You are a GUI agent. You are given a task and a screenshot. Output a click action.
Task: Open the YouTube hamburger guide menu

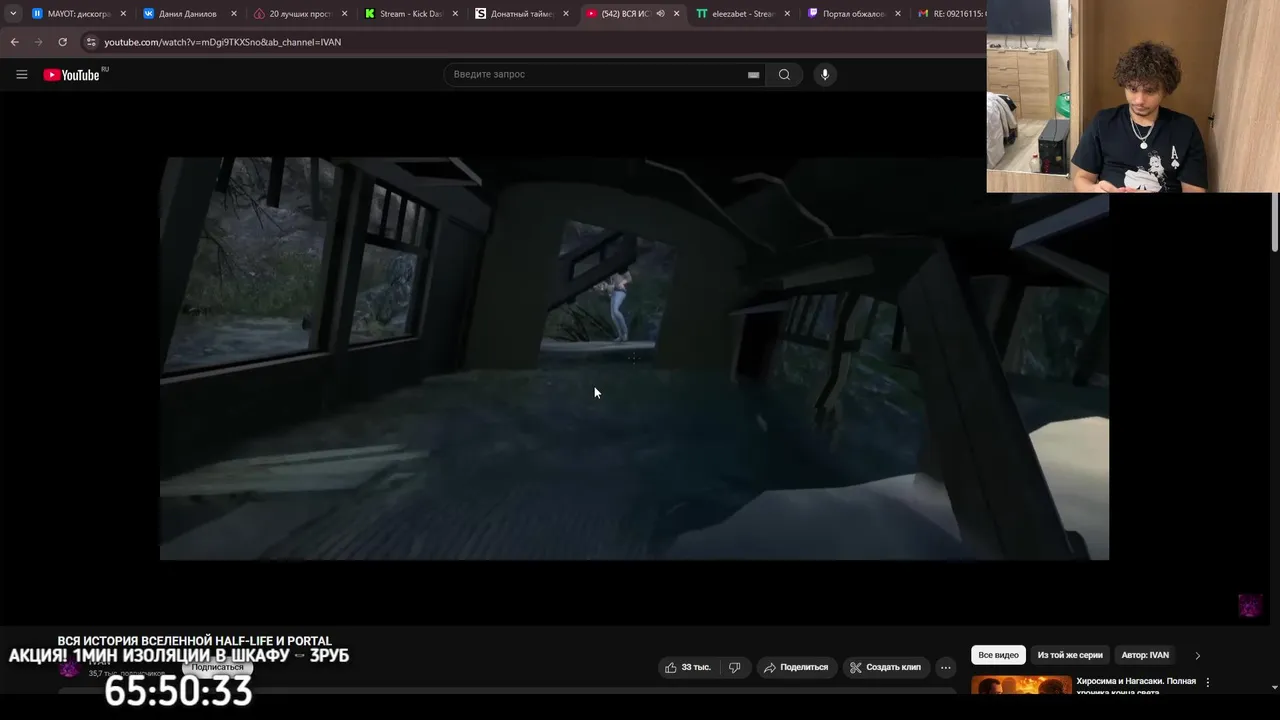(21, 75)
